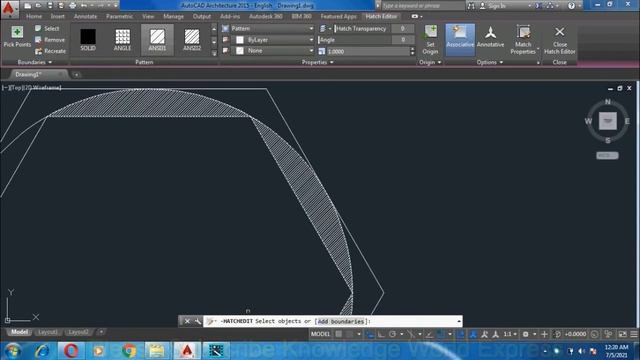Open the Featured Apps ribbon tab

pos(338,16)
